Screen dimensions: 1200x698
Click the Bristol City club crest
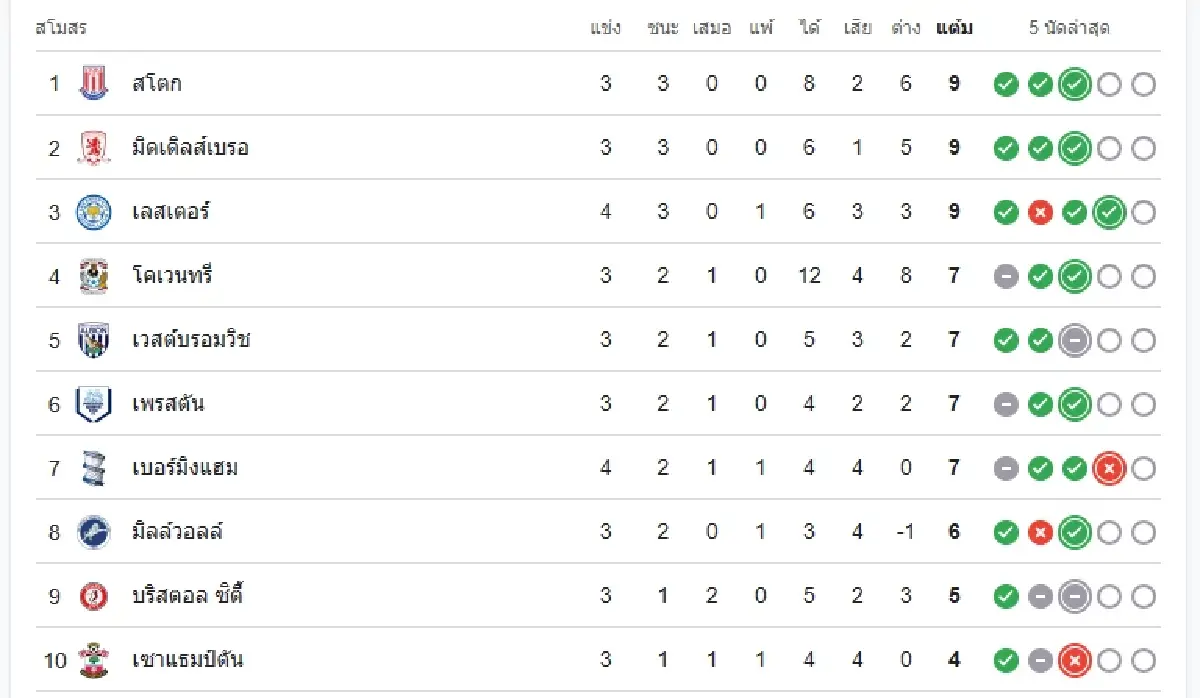coord(93,596)
